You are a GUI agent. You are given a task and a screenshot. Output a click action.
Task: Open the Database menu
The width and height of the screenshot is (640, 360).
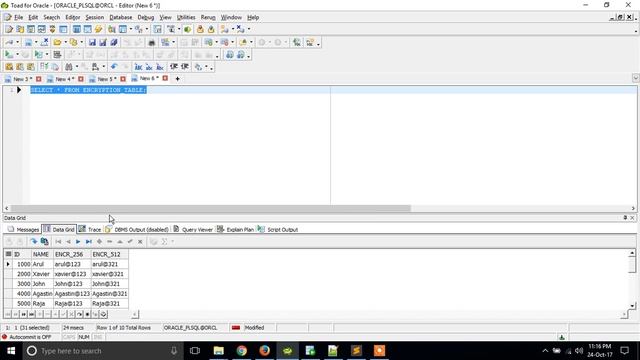tap(121, 18)
